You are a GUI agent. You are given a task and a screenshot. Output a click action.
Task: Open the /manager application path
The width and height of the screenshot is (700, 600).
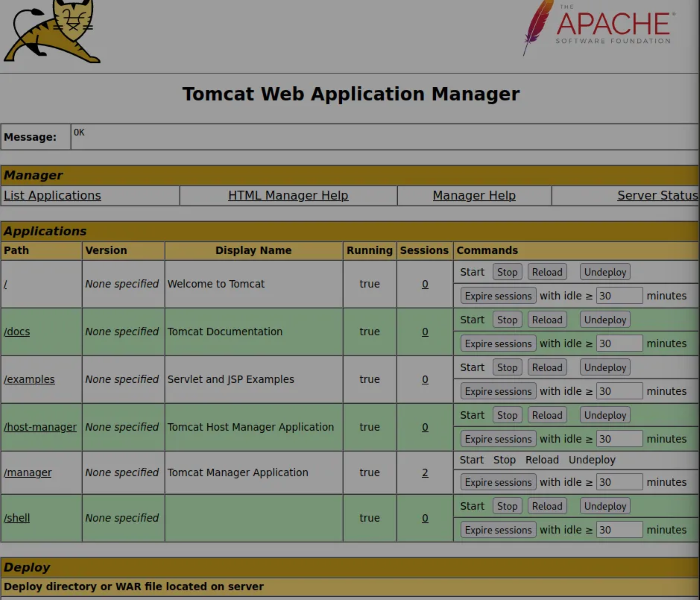pyautogui.click(x=28, y=472)
